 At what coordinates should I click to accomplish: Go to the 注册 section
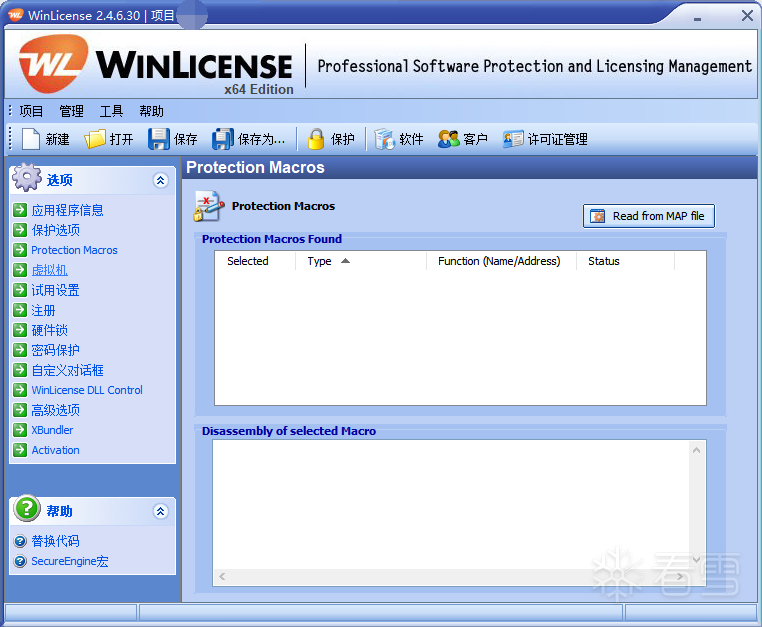point(43,310)
